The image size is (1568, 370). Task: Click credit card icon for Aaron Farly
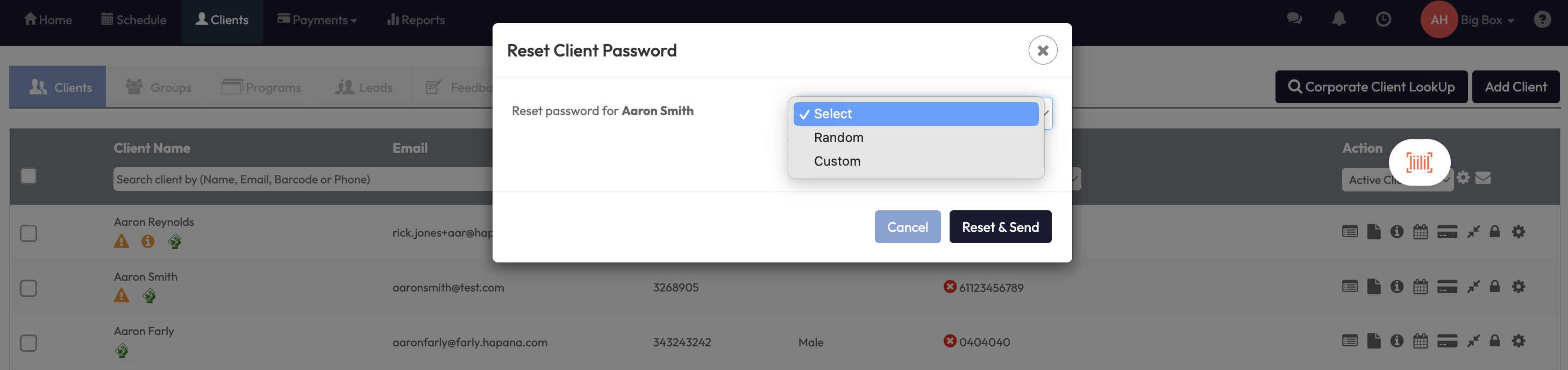tap(1447, 341)
